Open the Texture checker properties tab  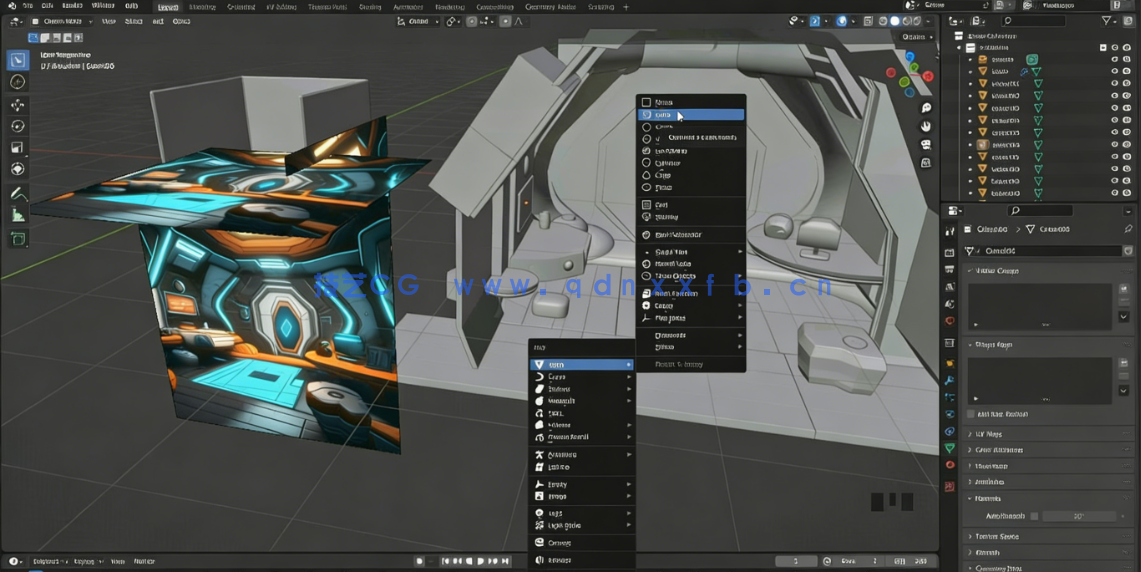tap(950, 486)
